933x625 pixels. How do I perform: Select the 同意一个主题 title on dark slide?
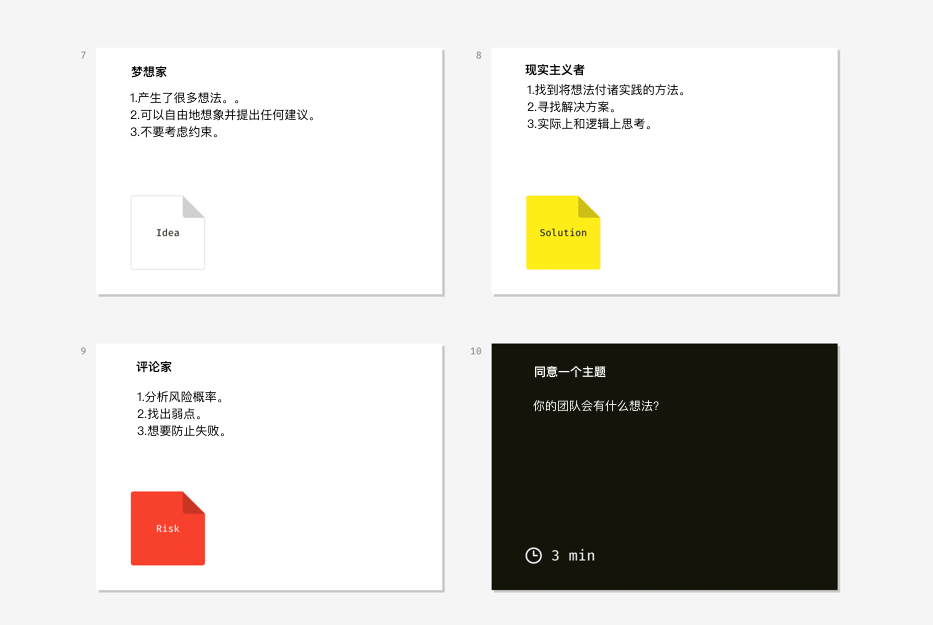(x=570, y=372)
